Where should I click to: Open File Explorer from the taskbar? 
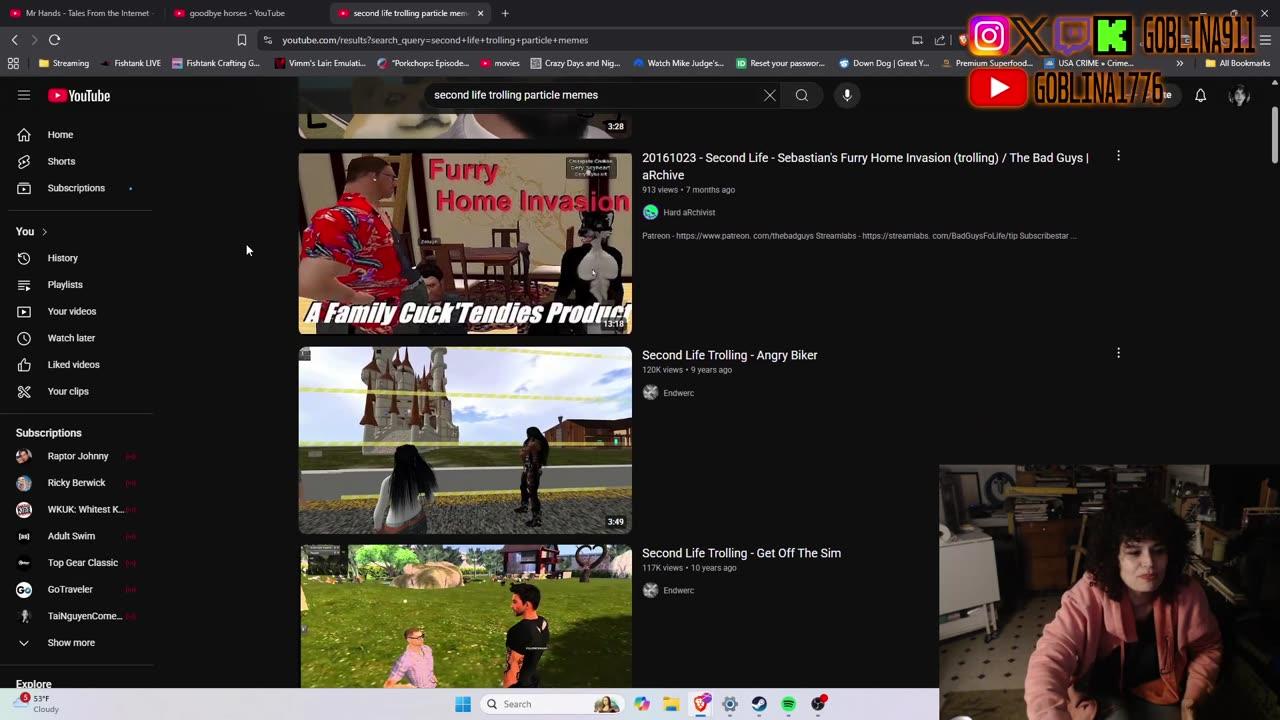tap(671, 704)
